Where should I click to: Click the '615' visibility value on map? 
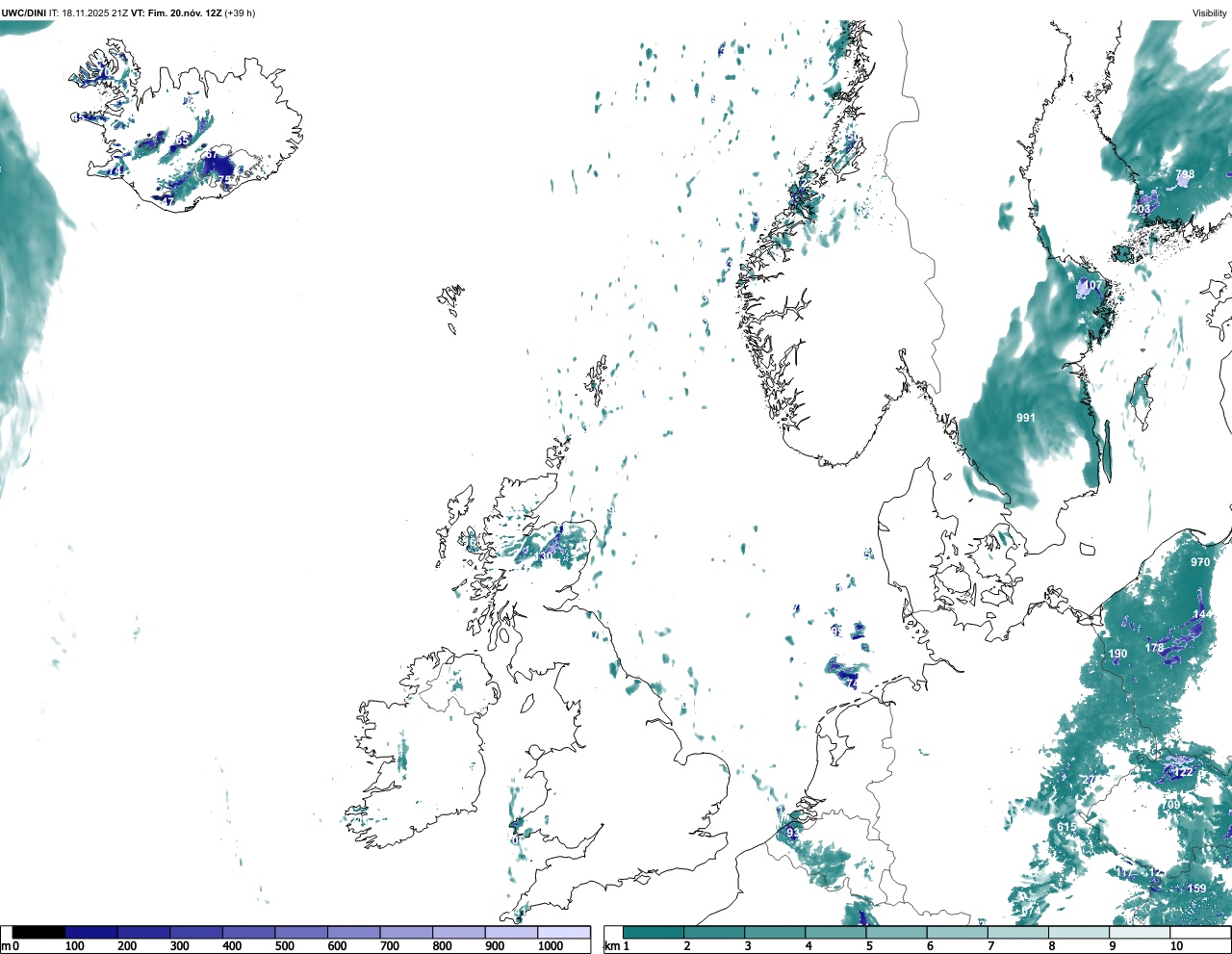point(1066,828)
